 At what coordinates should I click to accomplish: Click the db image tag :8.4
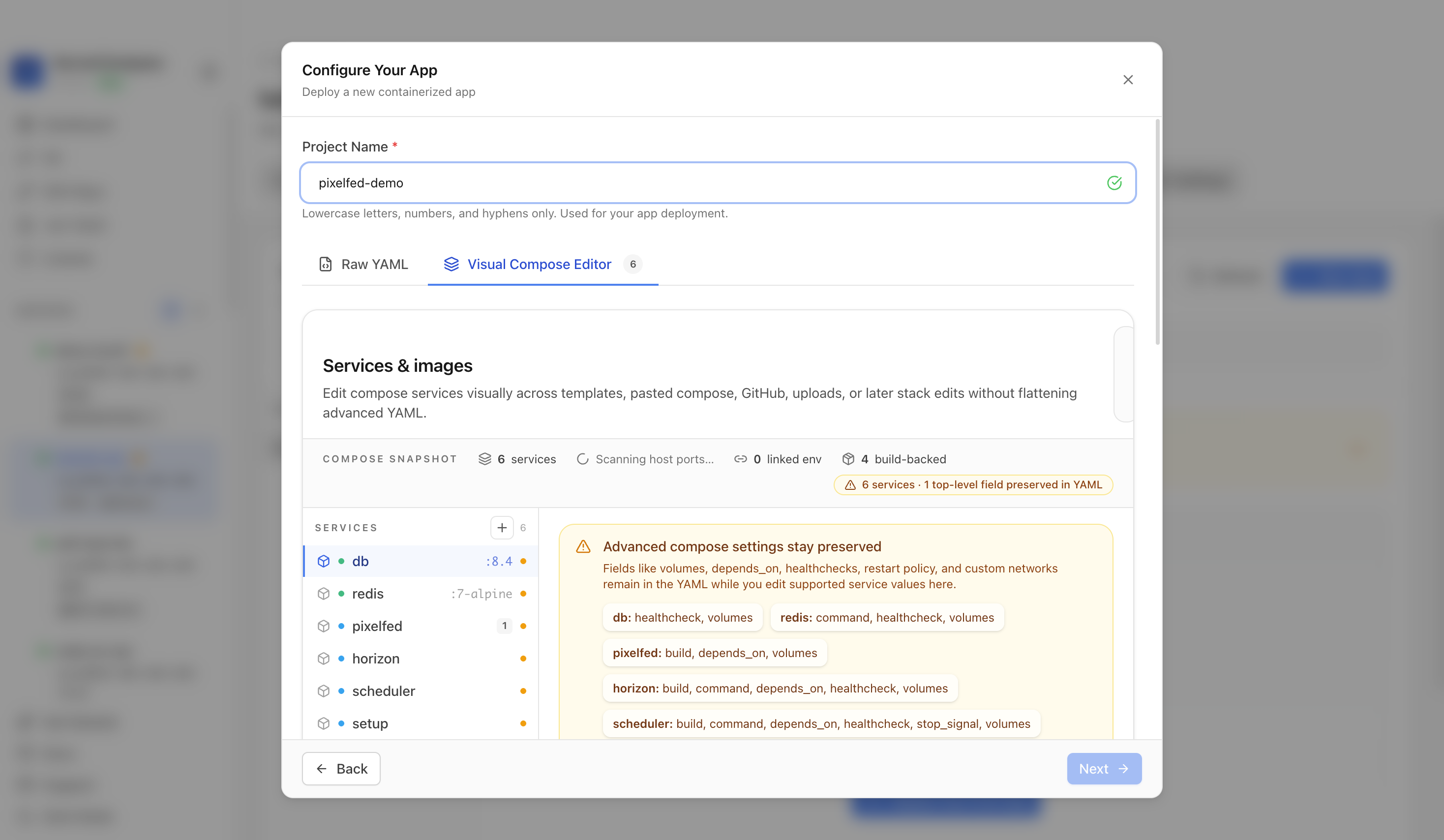pyautogui.click(x=499, y=562)
